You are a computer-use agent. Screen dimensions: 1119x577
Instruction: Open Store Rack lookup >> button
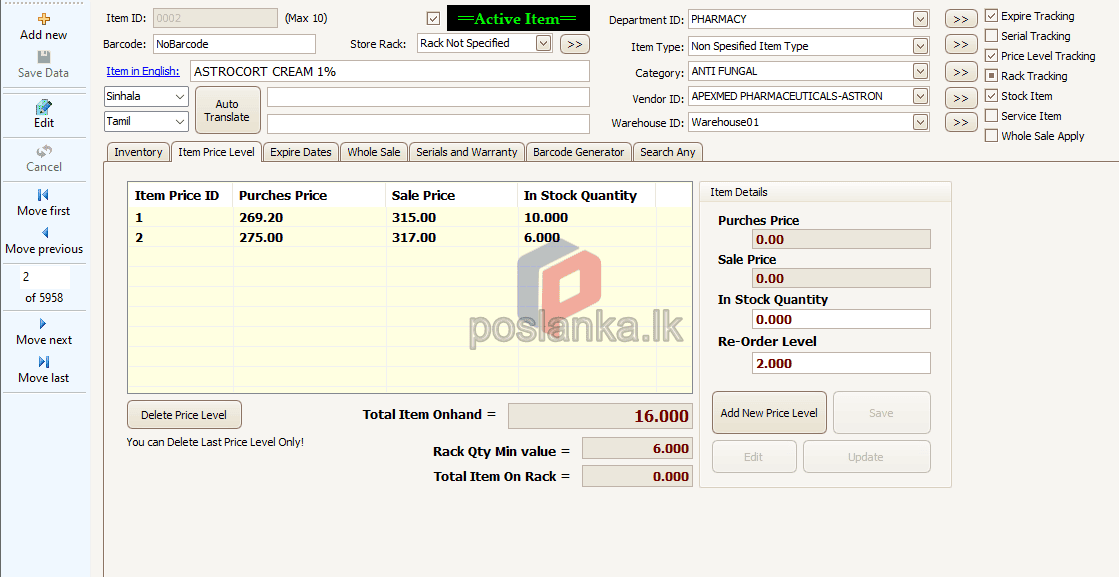[574, 44]
